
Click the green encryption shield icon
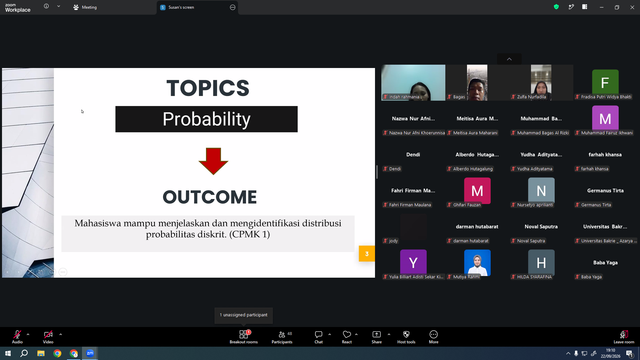[x=556, y=7]
